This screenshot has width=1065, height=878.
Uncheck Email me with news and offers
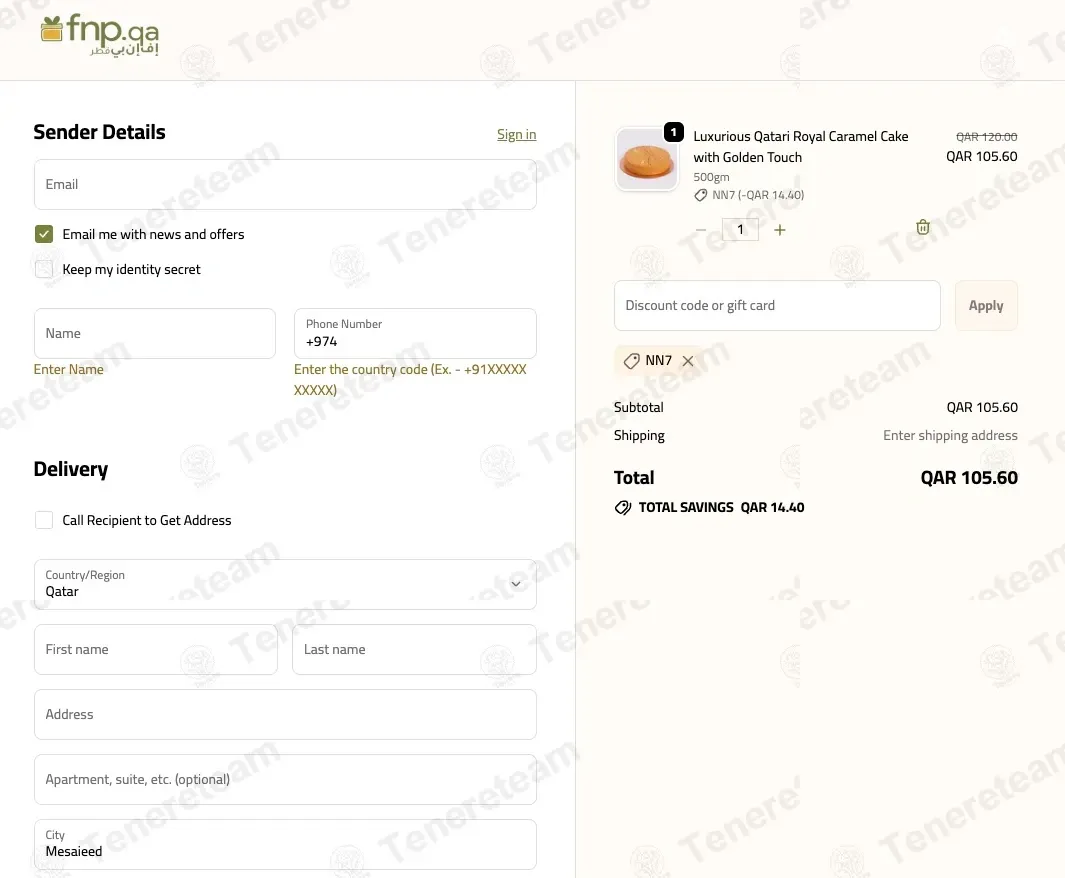click(44, 234)
